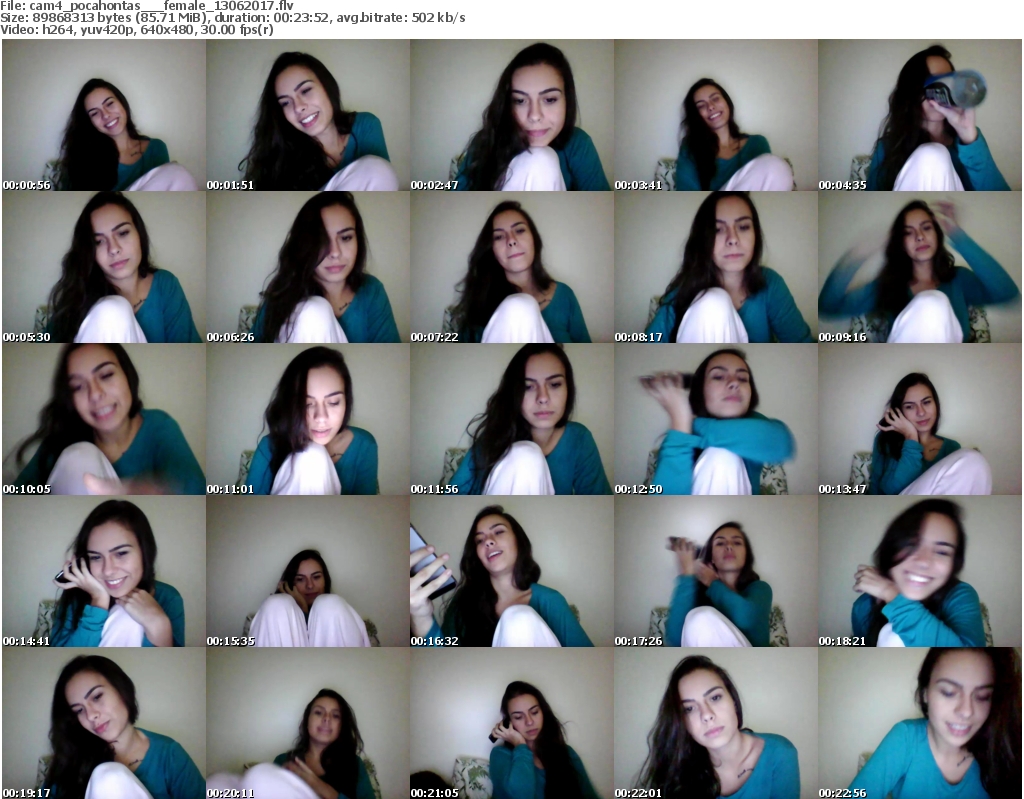Click the thumbnail stamped 00:06:26
The height and width of the screenshot is (799, 1024).
[308, 267]
